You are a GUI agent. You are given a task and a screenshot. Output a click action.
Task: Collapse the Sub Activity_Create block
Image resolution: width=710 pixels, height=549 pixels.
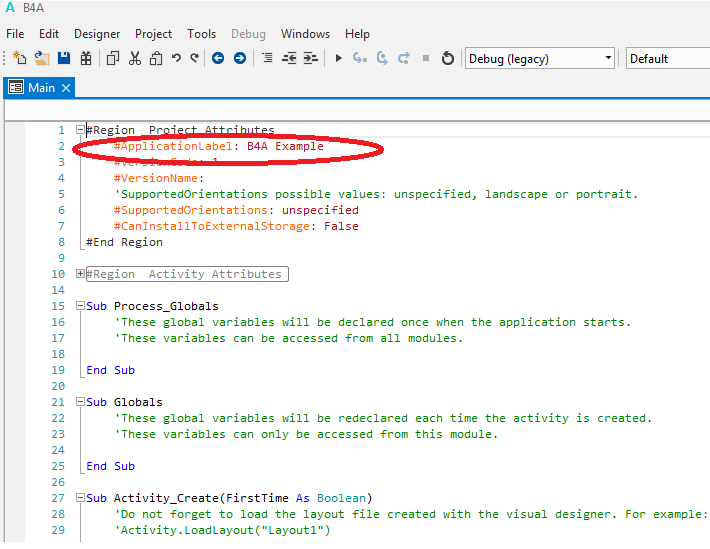pos(80,498)
